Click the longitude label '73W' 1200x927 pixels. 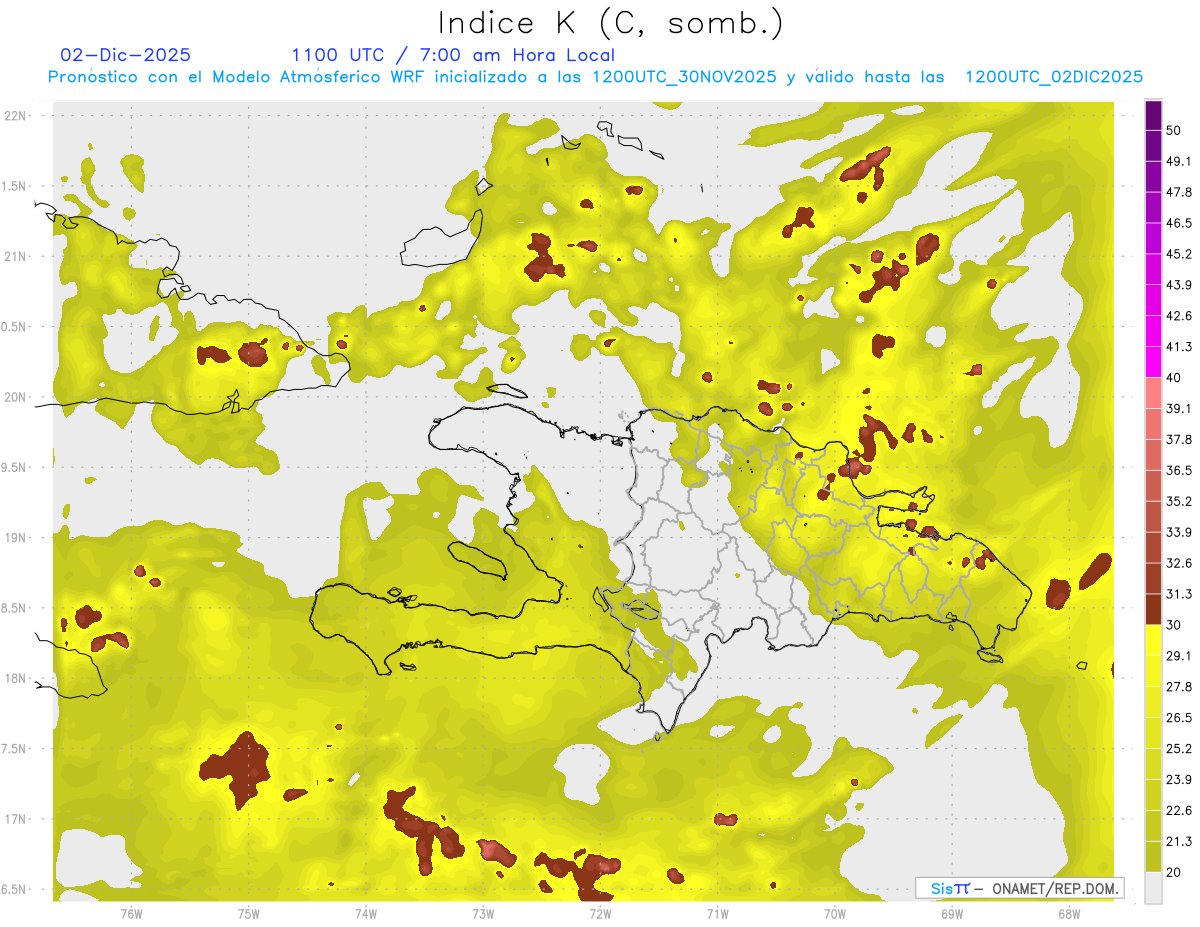point(482,913)
